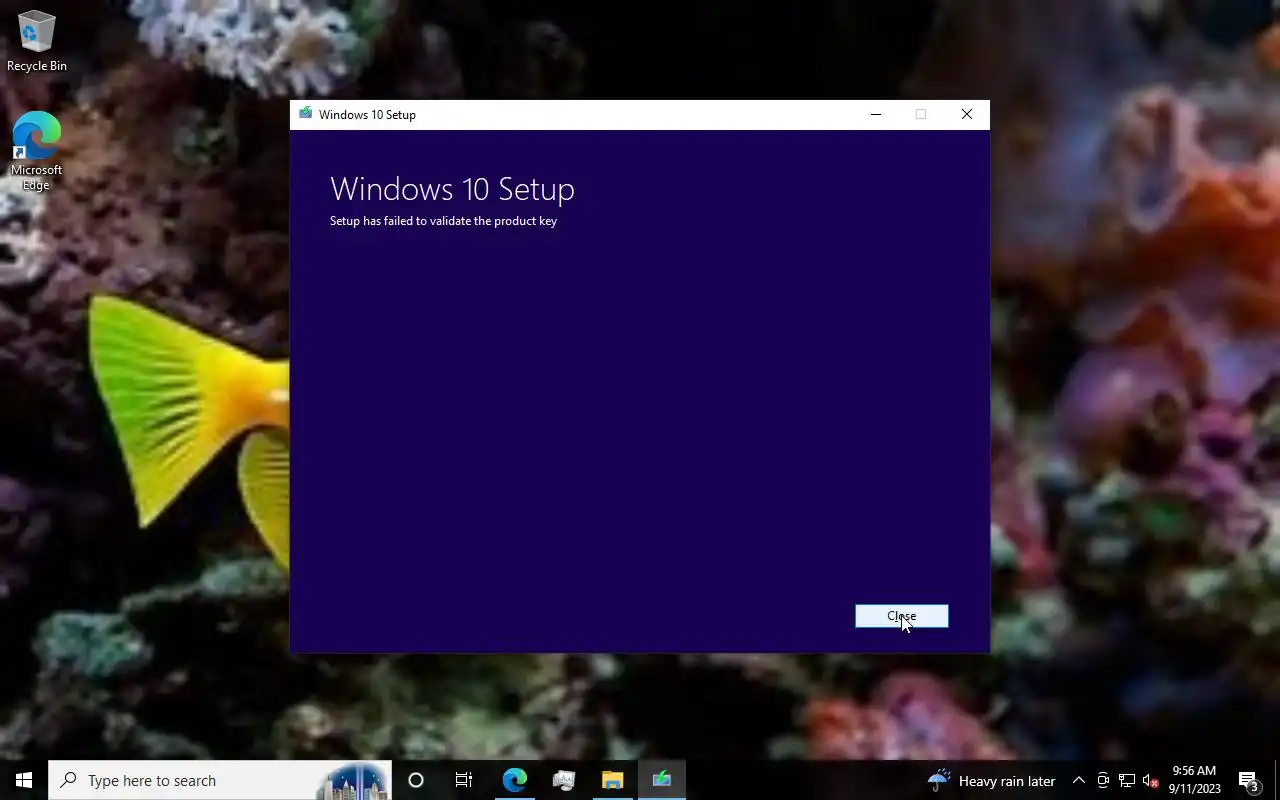Click the 'Setup has failed to validate' message
Screen dimensions: 1280x800
click(x=443, y=221)
